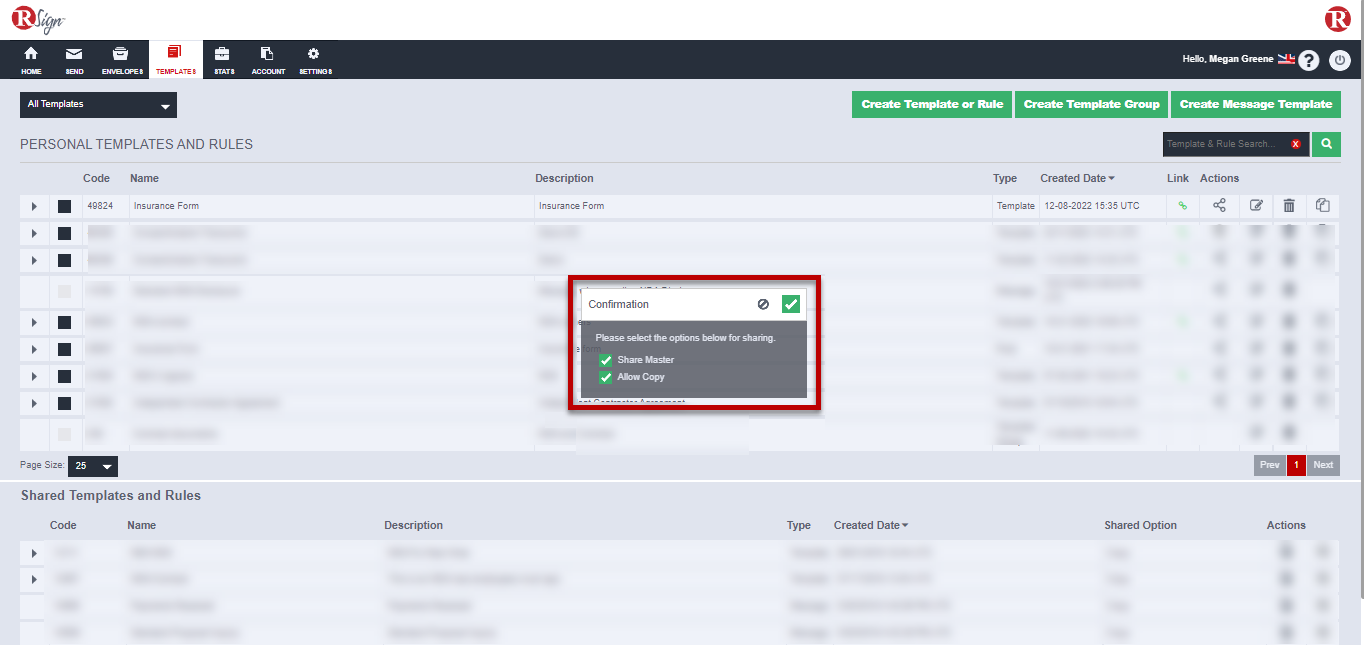1364x645 pixels.
Task: Open the Stats section
Action: (x=222, y=59)
